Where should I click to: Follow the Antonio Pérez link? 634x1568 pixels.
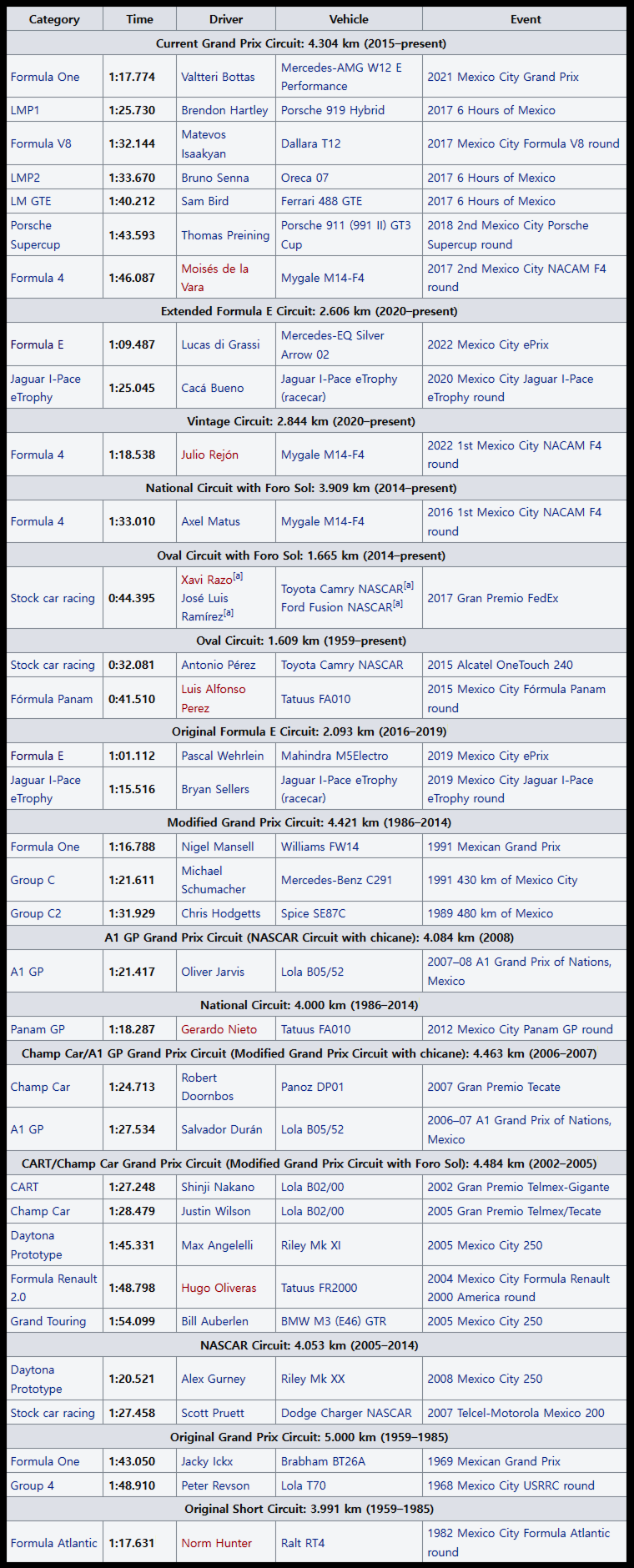(x=219, y=665)
